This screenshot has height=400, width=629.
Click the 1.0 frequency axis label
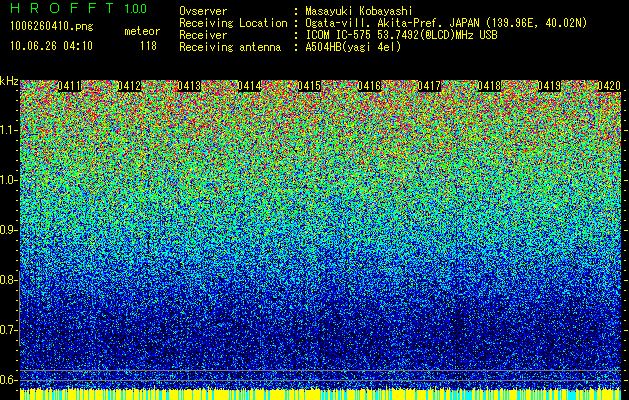8,180
